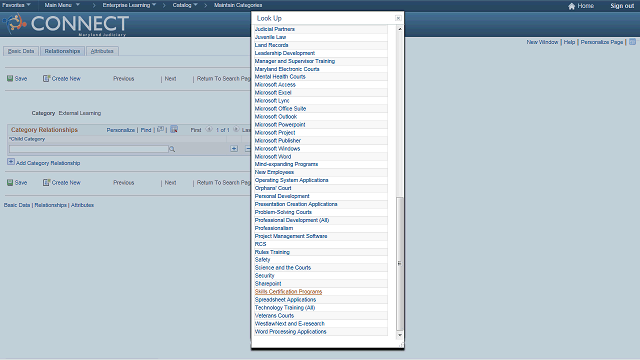This screenshot has height=360, width=640.
Task: Click the top Previous button
Action: tap(124, 78)
